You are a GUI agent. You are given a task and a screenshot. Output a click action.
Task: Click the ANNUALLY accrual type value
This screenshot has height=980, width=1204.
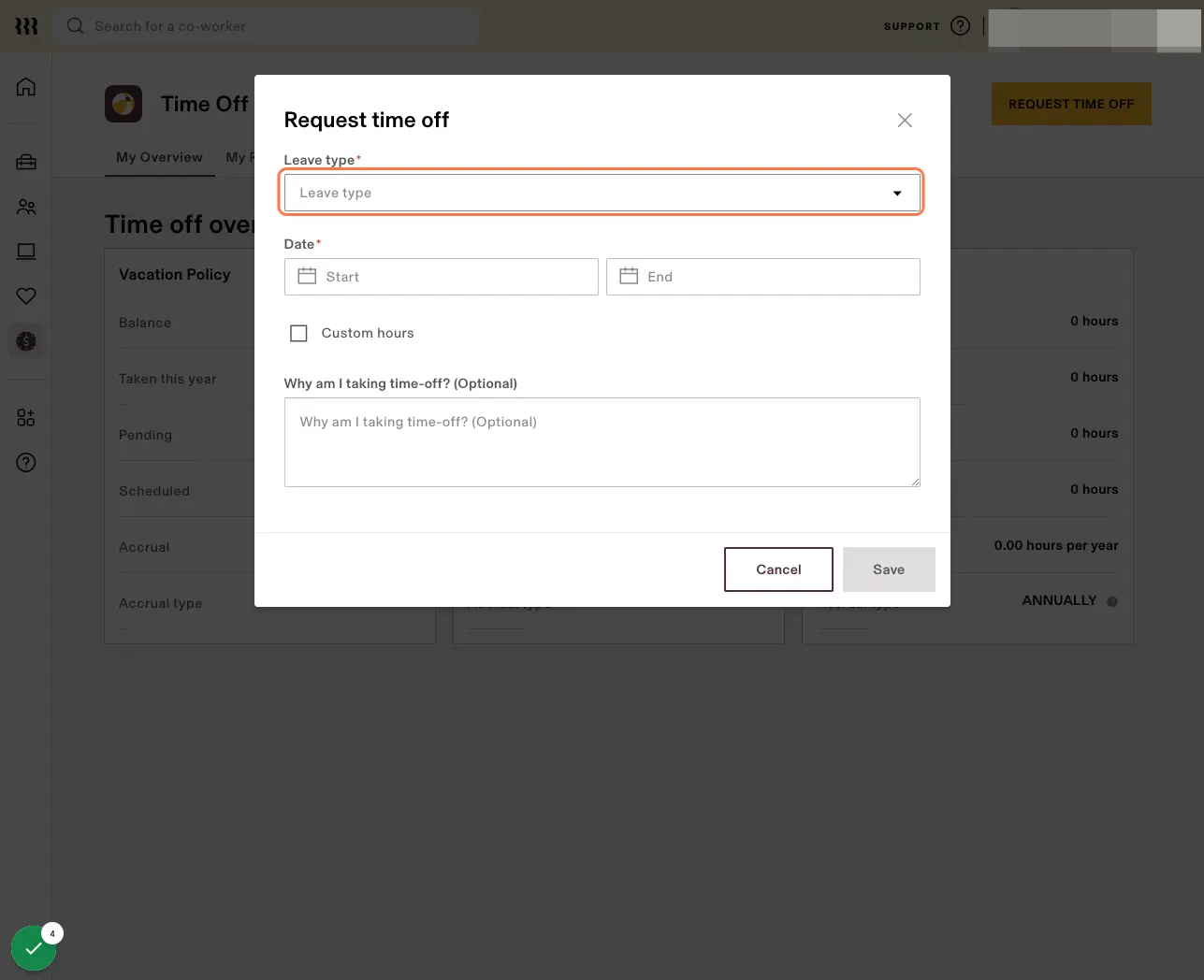point(1059,600)
